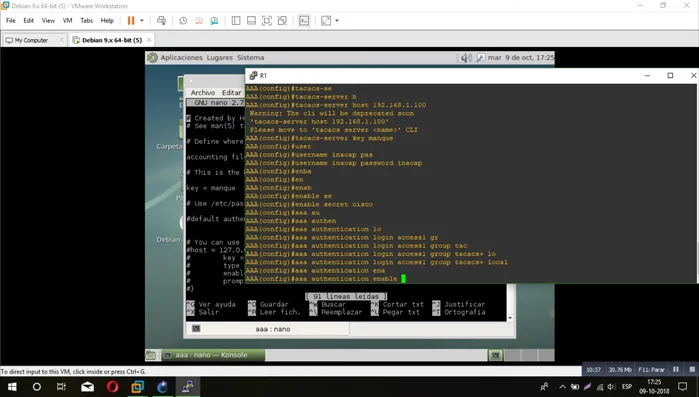The image size is (699, 397).
Task: Expand hidden system tray icons chevron
Action: tap(562, 387)
